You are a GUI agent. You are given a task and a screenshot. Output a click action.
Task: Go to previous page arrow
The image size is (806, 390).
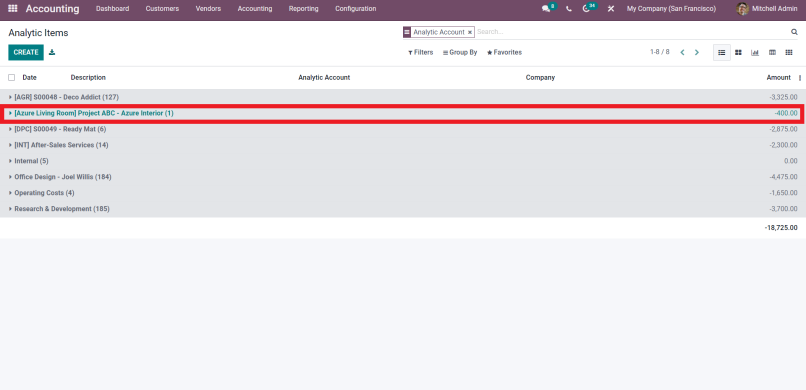(682, 52)
